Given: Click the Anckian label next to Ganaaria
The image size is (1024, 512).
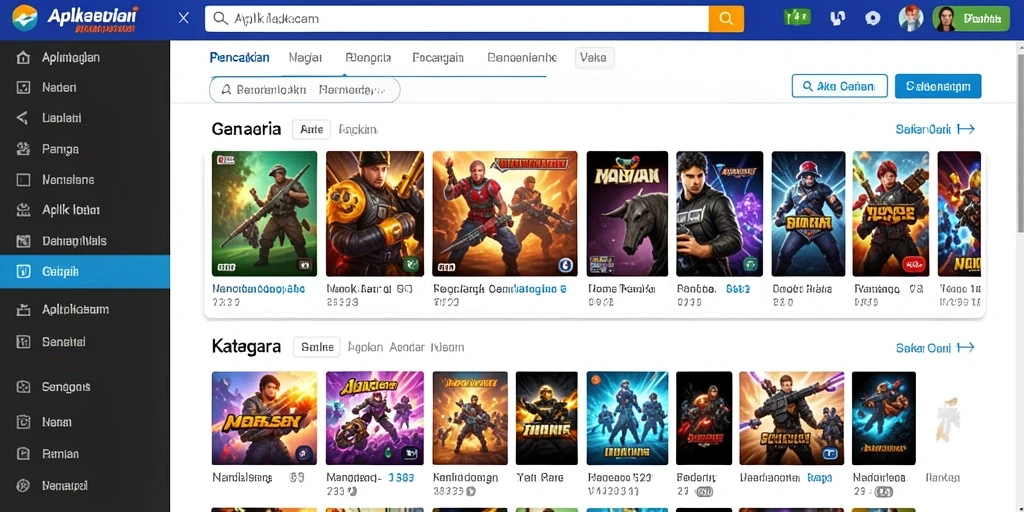Looking at the screenshot, I should 358,129.
